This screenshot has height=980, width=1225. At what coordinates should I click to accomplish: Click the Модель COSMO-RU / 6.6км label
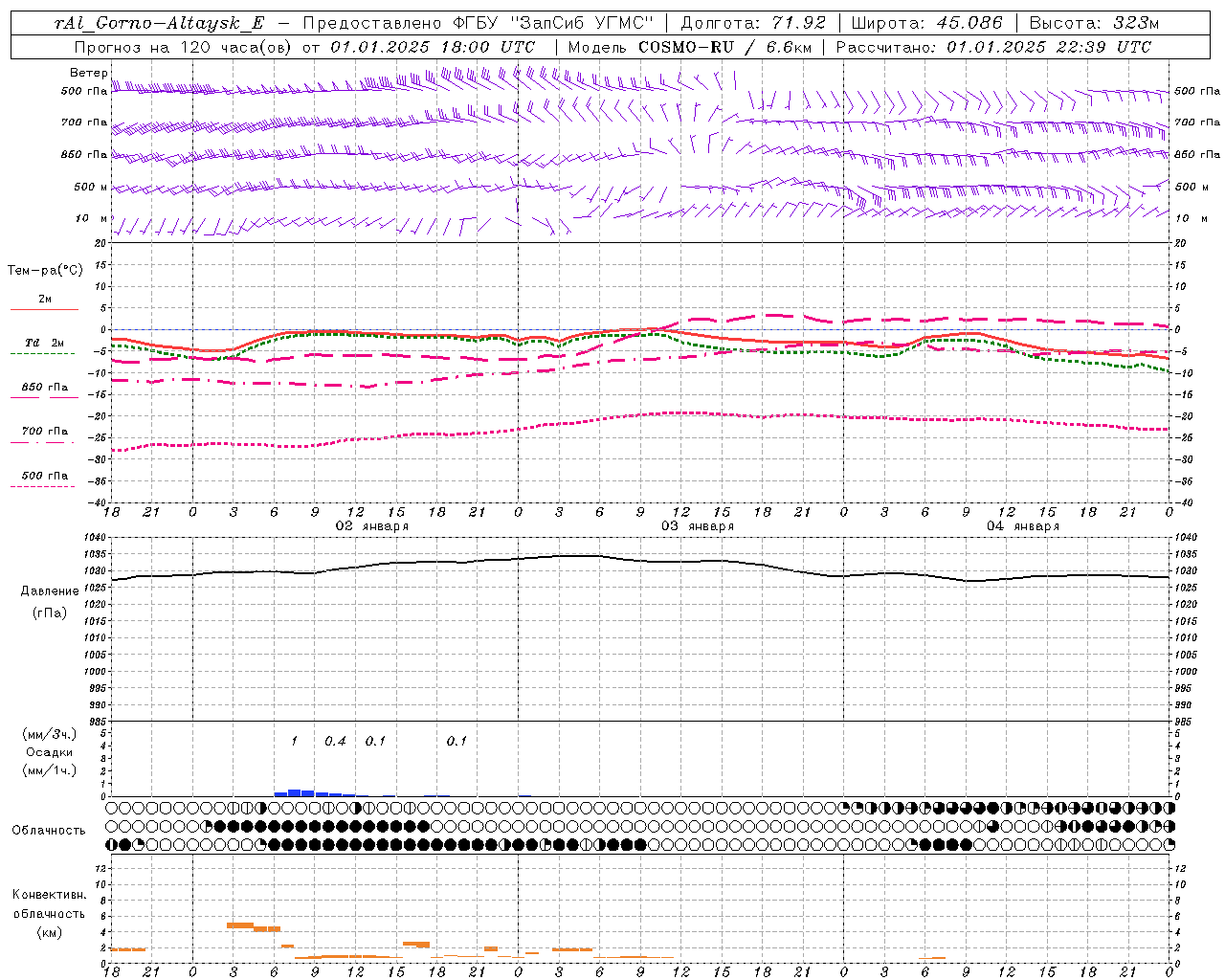pos(690,47)
